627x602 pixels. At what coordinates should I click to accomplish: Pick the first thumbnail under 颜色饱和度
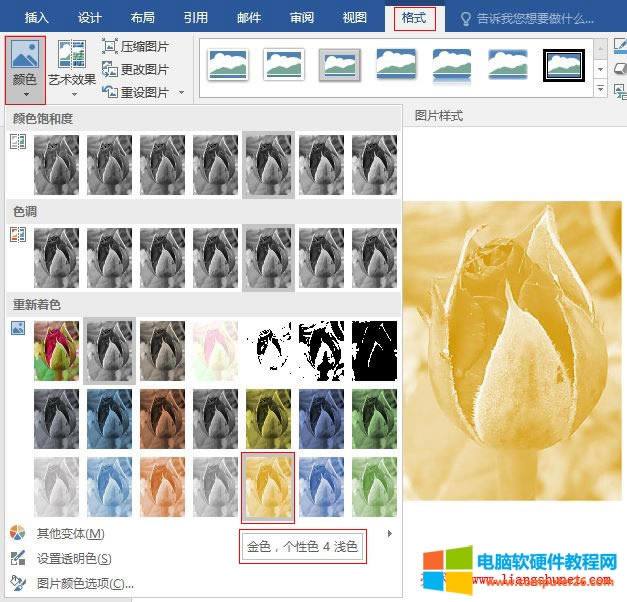(56, 165)
